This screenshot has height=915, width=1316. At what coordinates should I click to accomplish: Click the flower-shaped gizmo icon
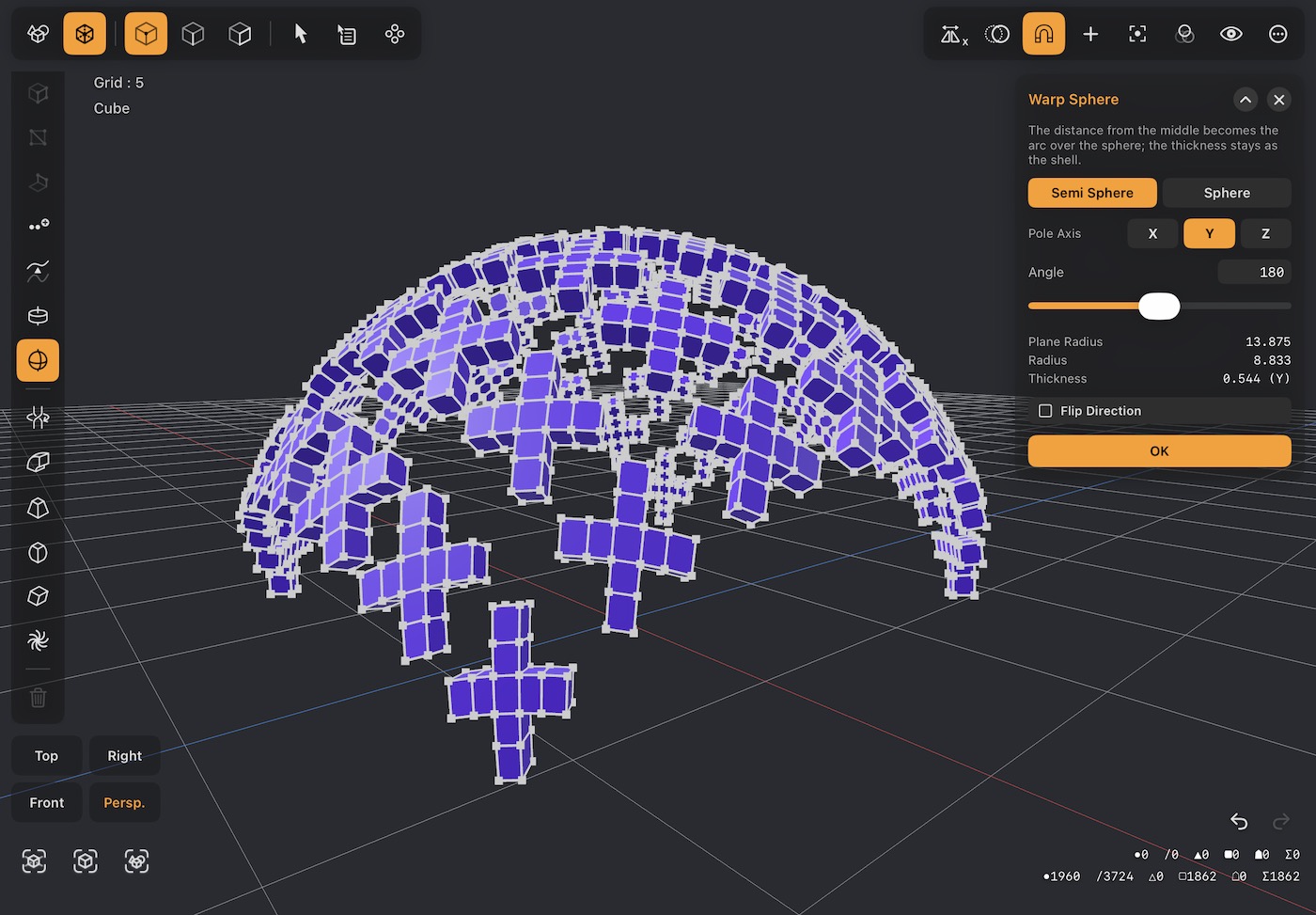click(x=395, y=34)
